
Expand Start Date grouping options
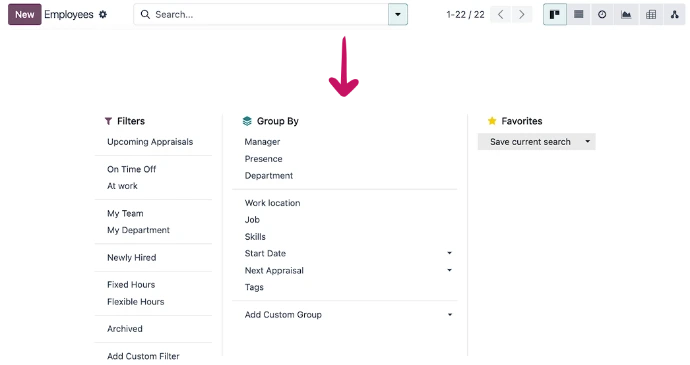point(449,253)
